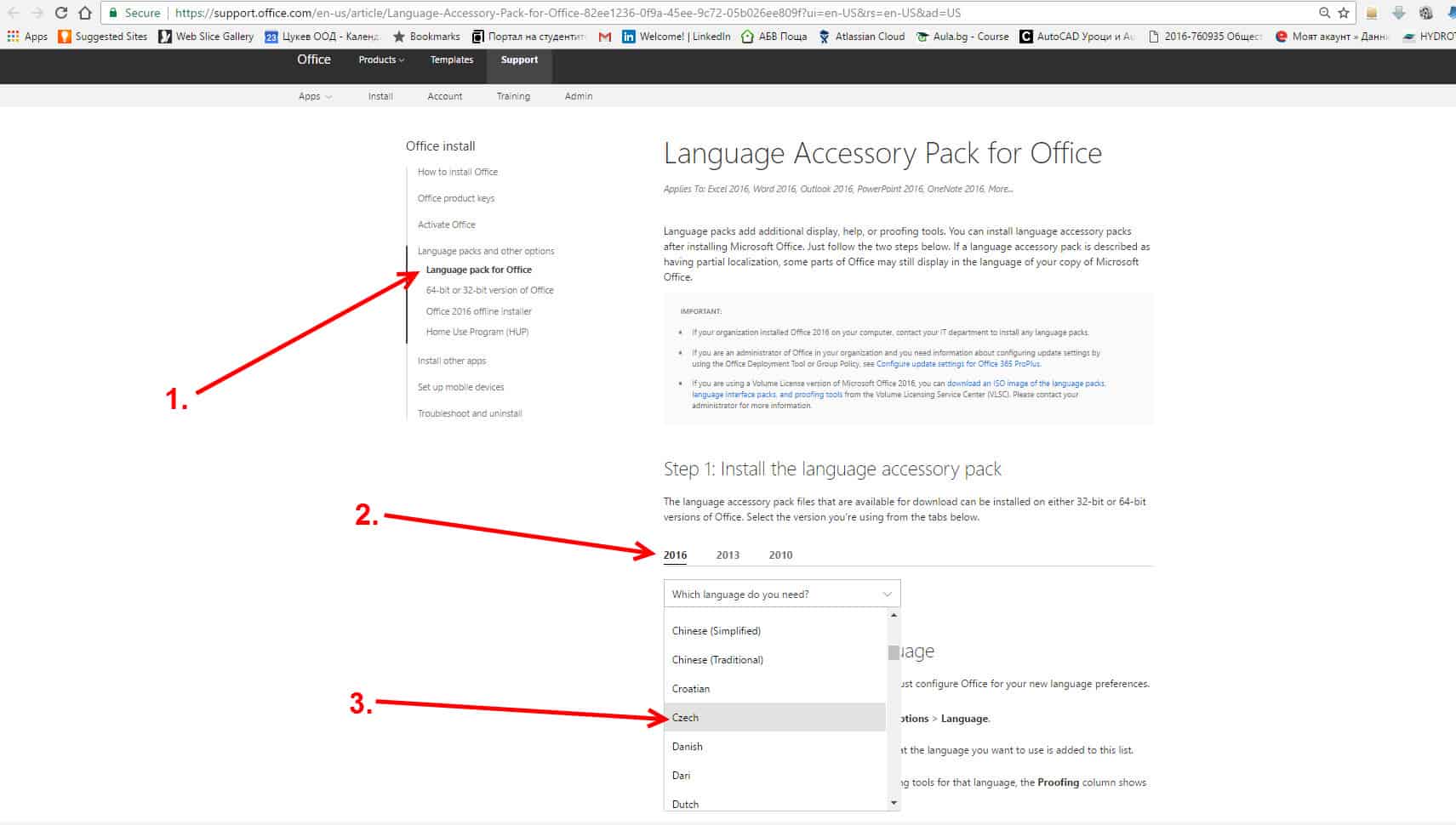Go to the Admin sub-navigation item
The height and width of the screenshot is (825, 1456).
579,96
